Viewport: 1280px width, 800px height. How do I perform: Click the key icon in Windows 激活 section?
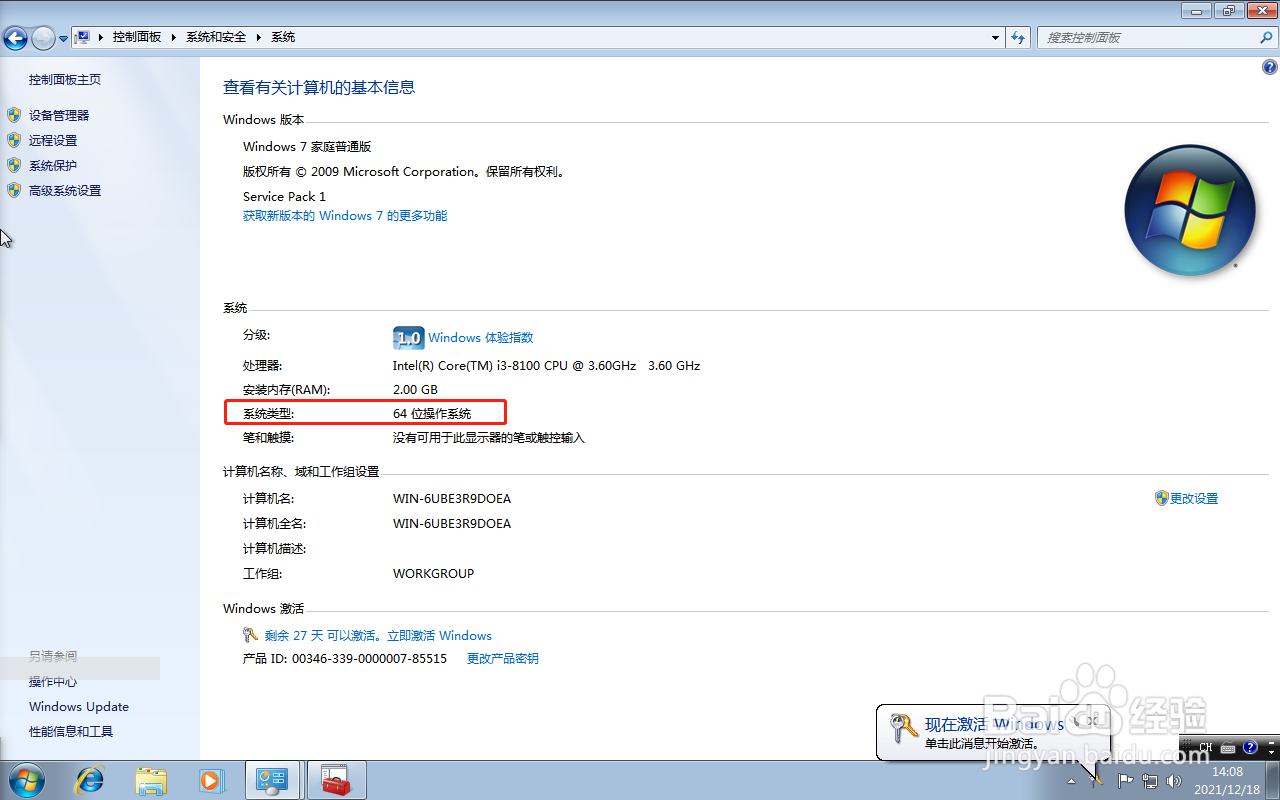251,635
